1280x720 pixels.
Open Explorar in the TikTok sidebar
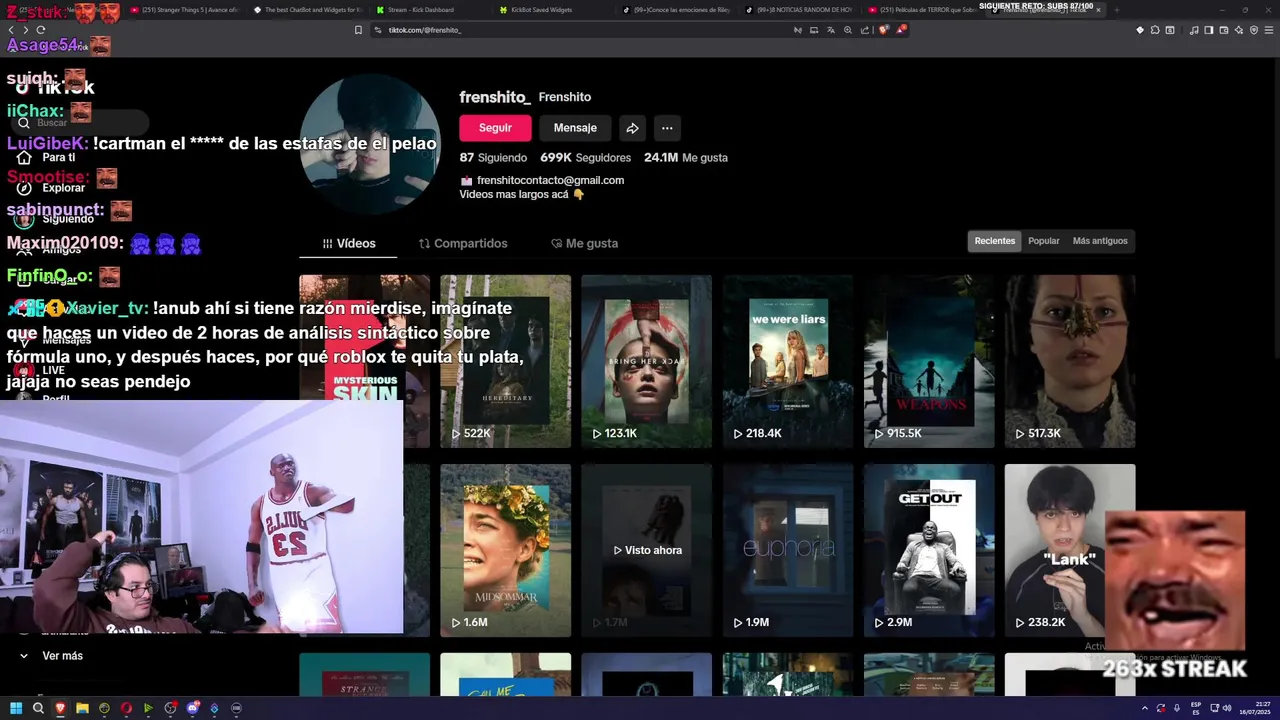(x=64, y=188)
